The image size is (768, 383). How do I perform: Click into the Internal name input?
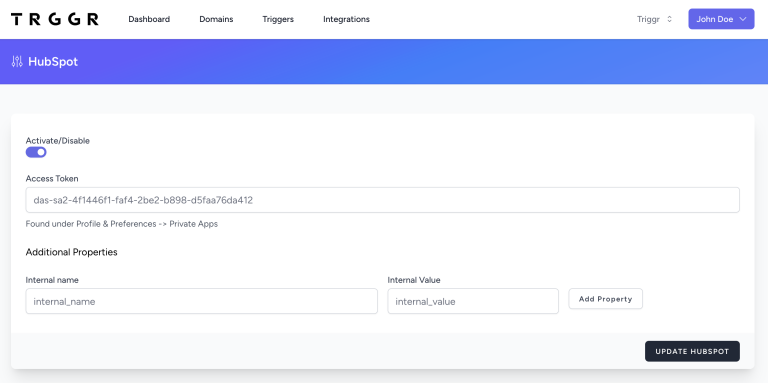coord(201,301)
